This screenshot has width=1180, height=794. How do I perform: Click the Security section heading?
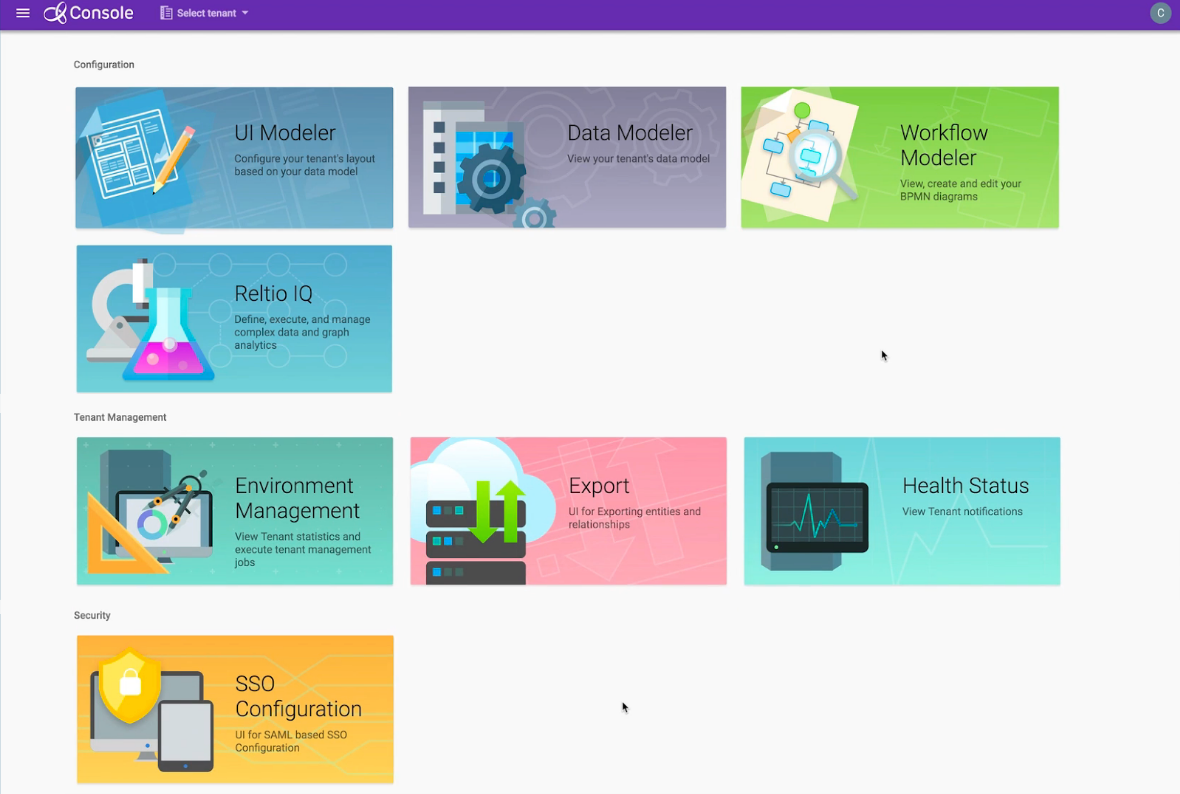[x=92, y=616]
